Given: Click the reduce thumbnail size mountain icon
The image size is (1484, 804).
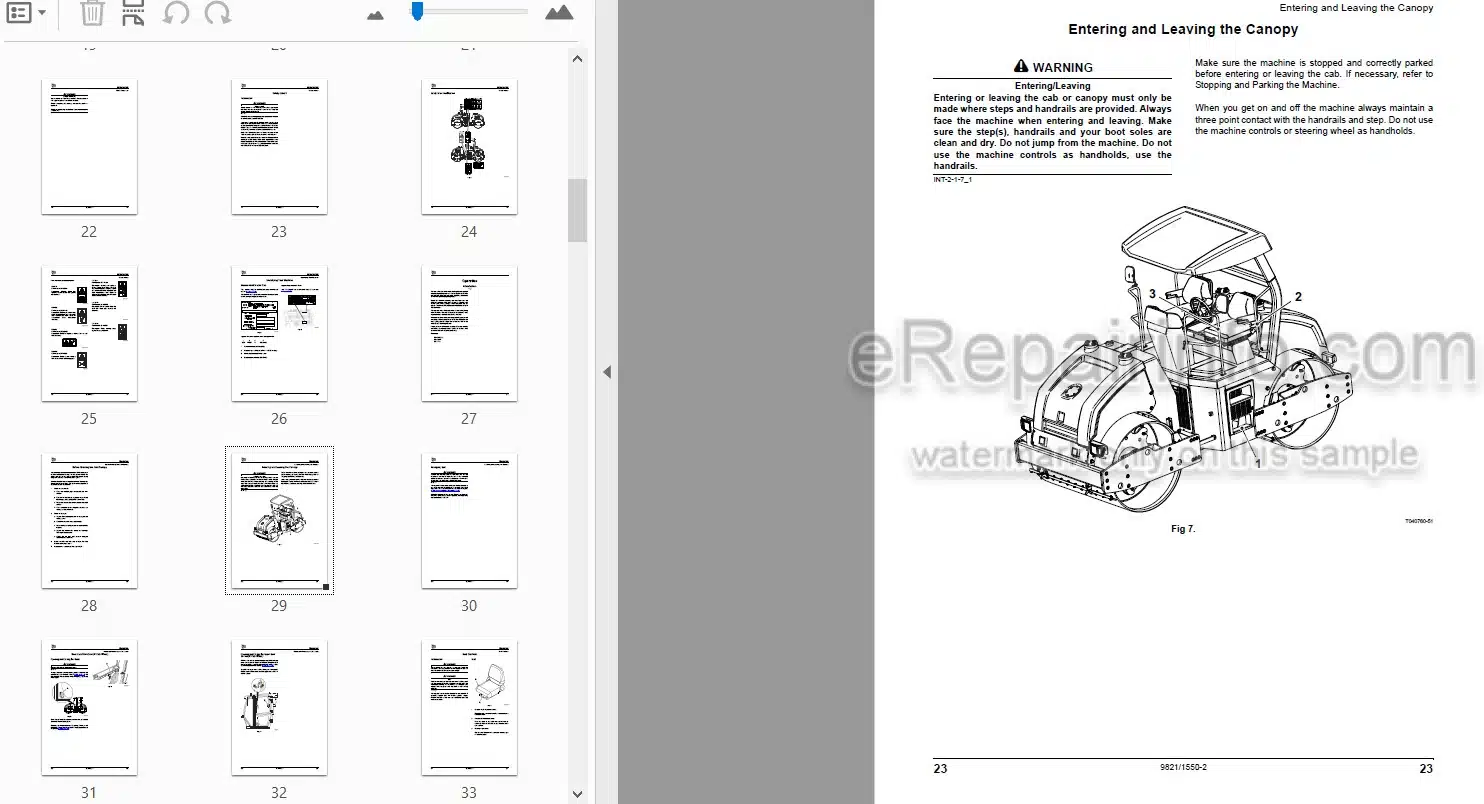Looking at the screenshot, I should point(376,14).
